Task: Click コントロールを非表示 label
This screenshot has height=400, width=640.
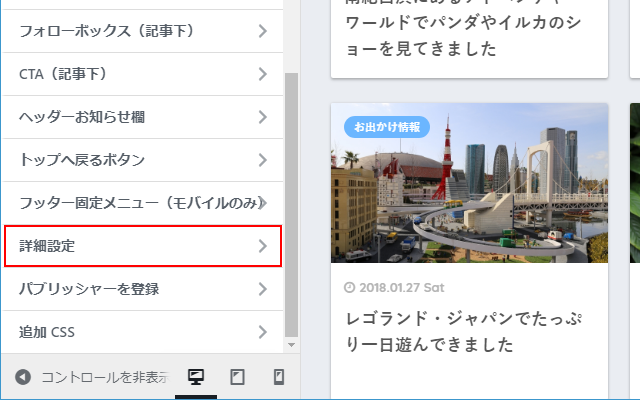Action: tap(105, 377)
